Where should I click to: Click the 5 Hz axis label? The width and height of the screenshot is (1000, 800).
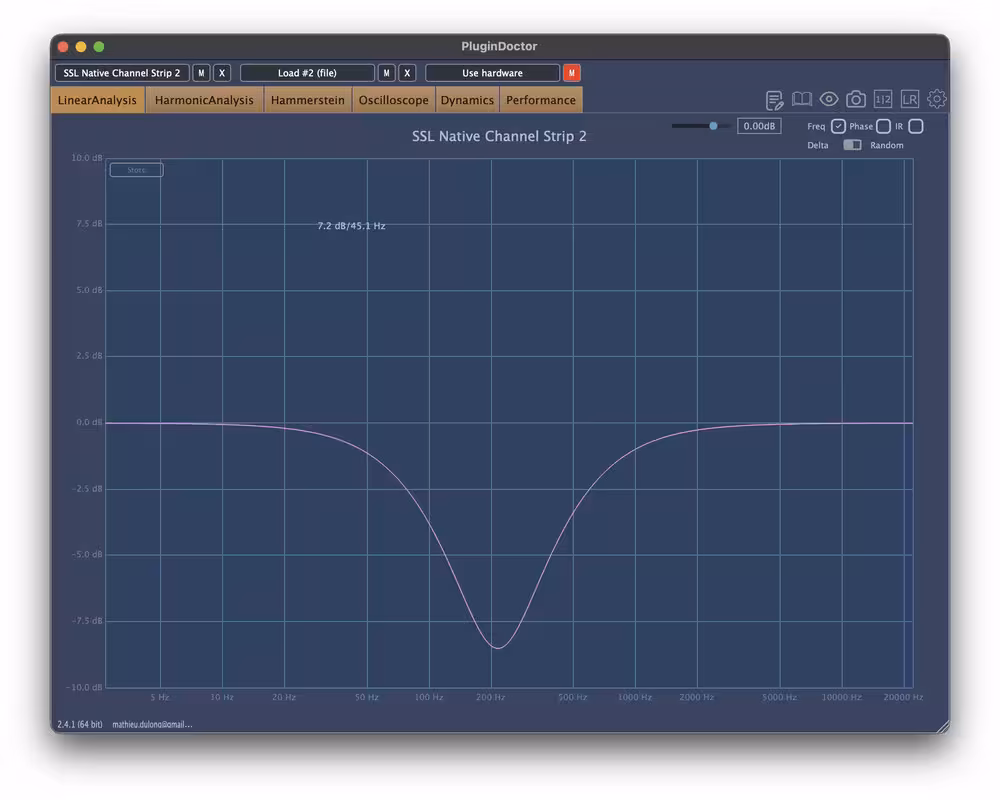(160, 697)
